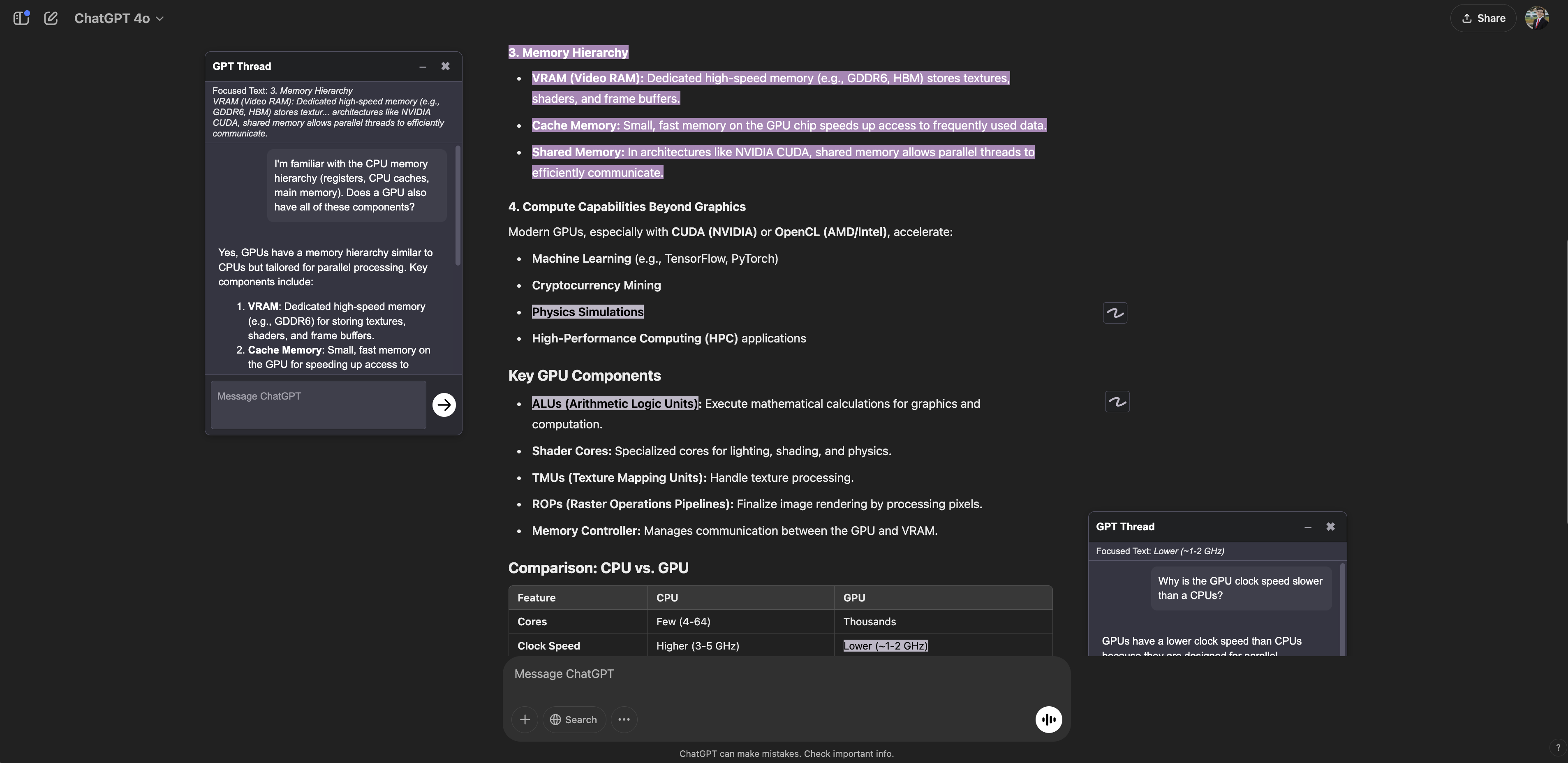
Task: Send message in left GPT Thread
Action: tap(444, 405)
